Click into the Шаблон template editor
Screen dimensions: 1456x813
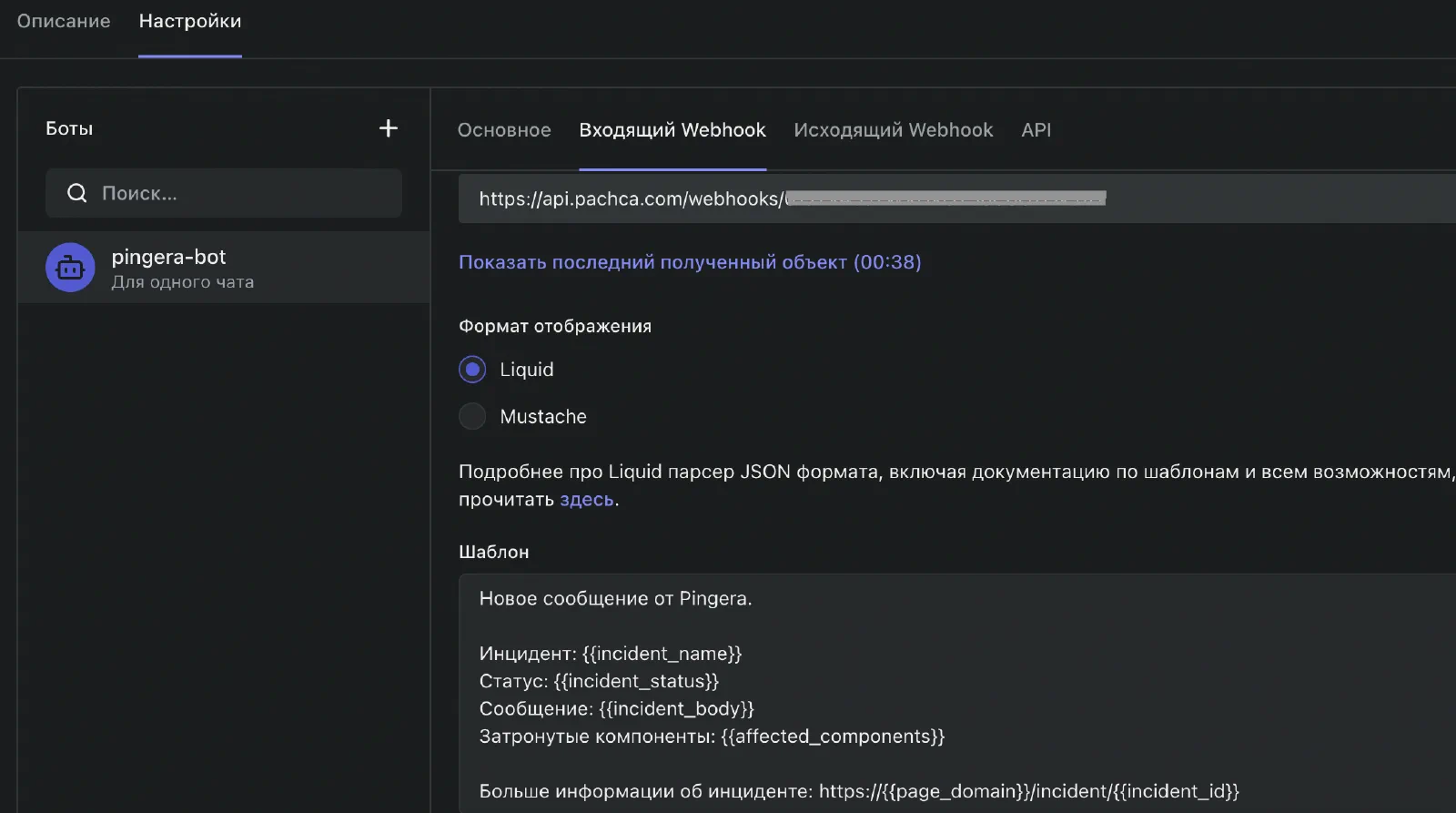pyautogui.click(x=957, y=694)
